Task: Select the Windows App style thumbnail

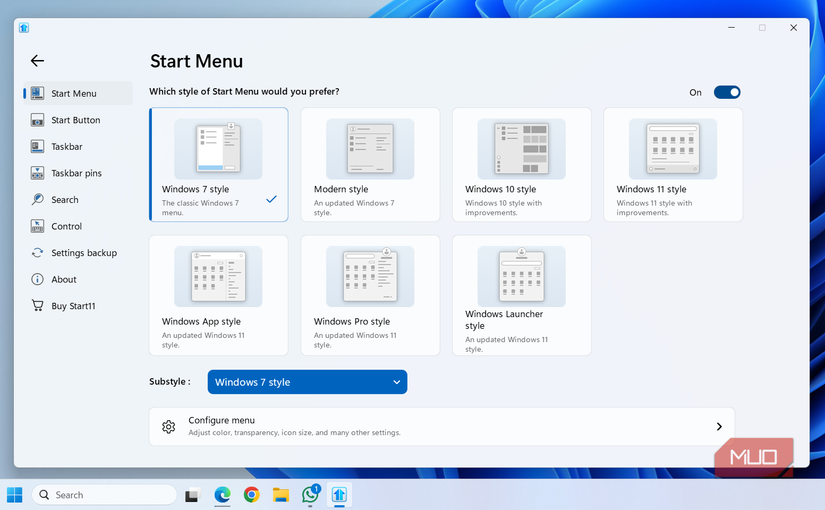Action: (218, 276)
